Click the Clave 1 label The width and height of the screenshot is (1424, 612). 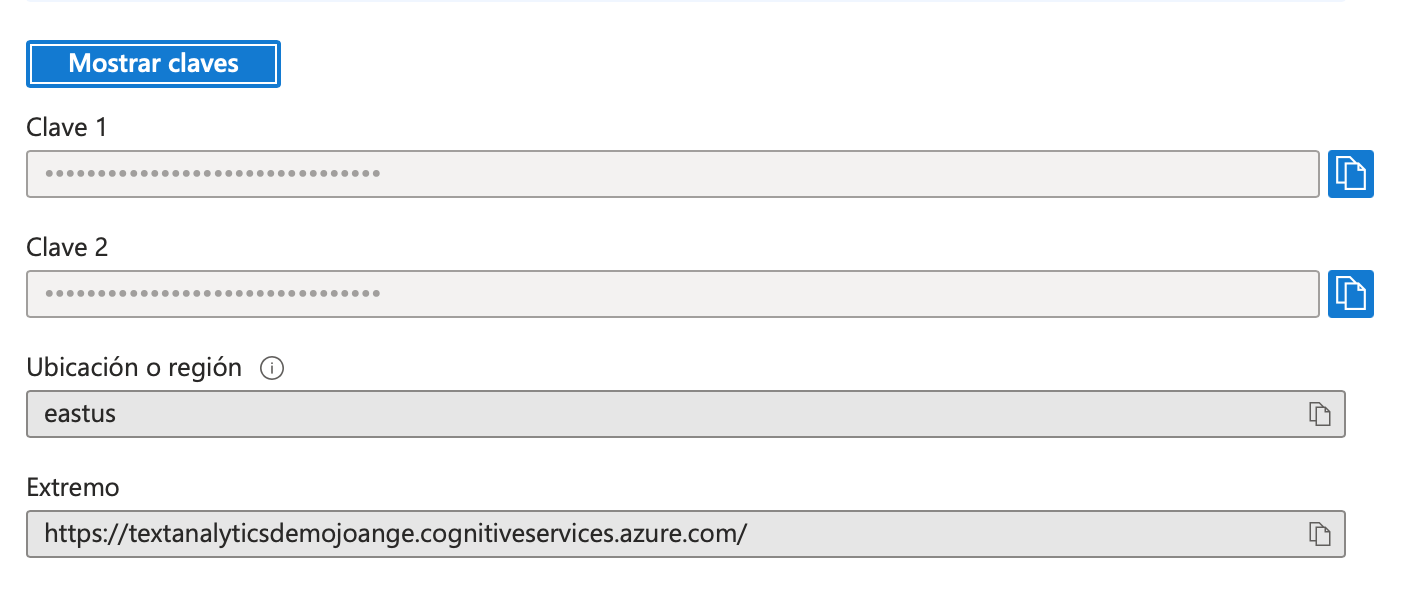click(67, 128)
